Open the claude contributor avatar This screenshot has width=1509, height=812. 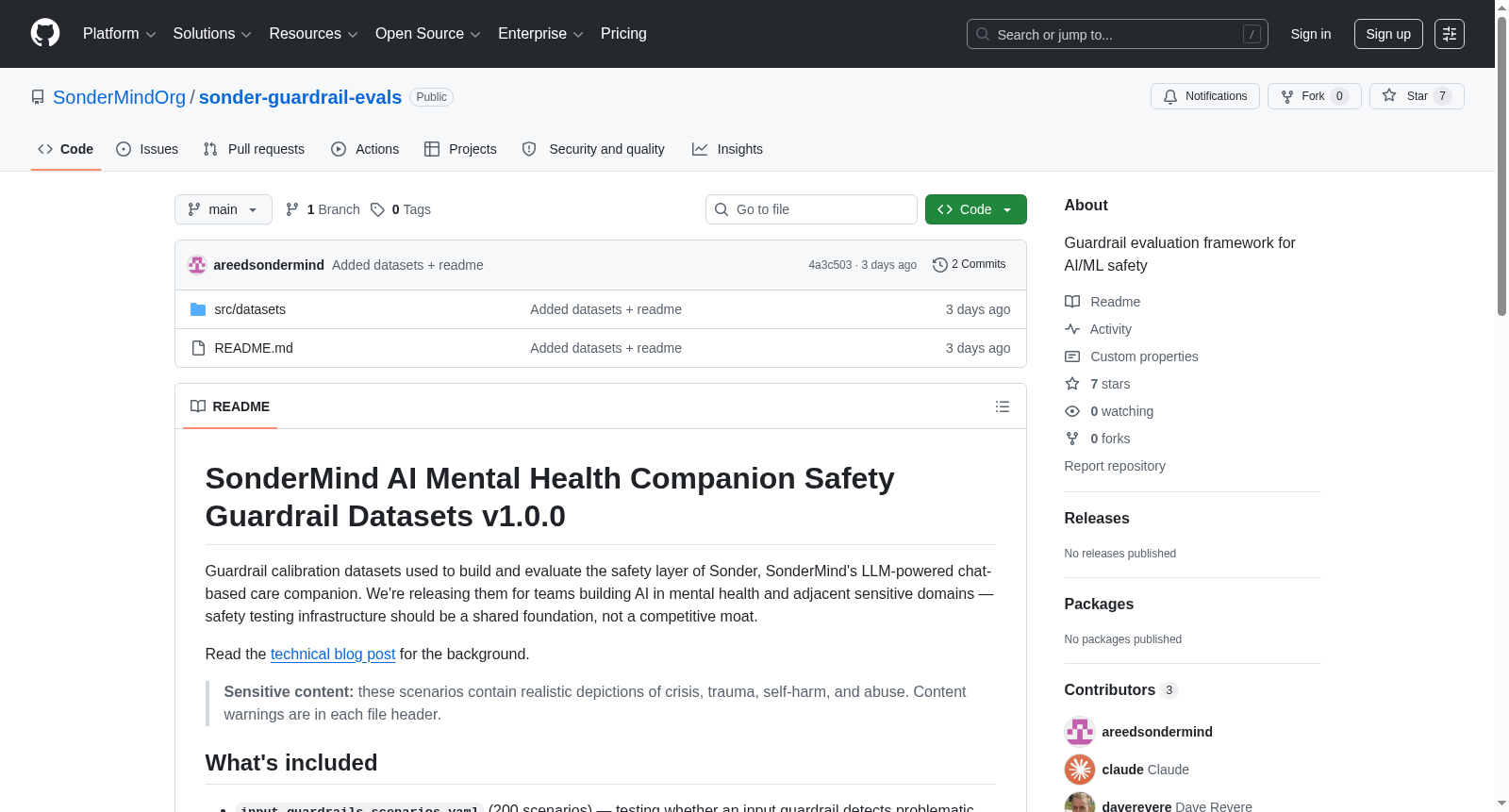[x=1080, y=770]
